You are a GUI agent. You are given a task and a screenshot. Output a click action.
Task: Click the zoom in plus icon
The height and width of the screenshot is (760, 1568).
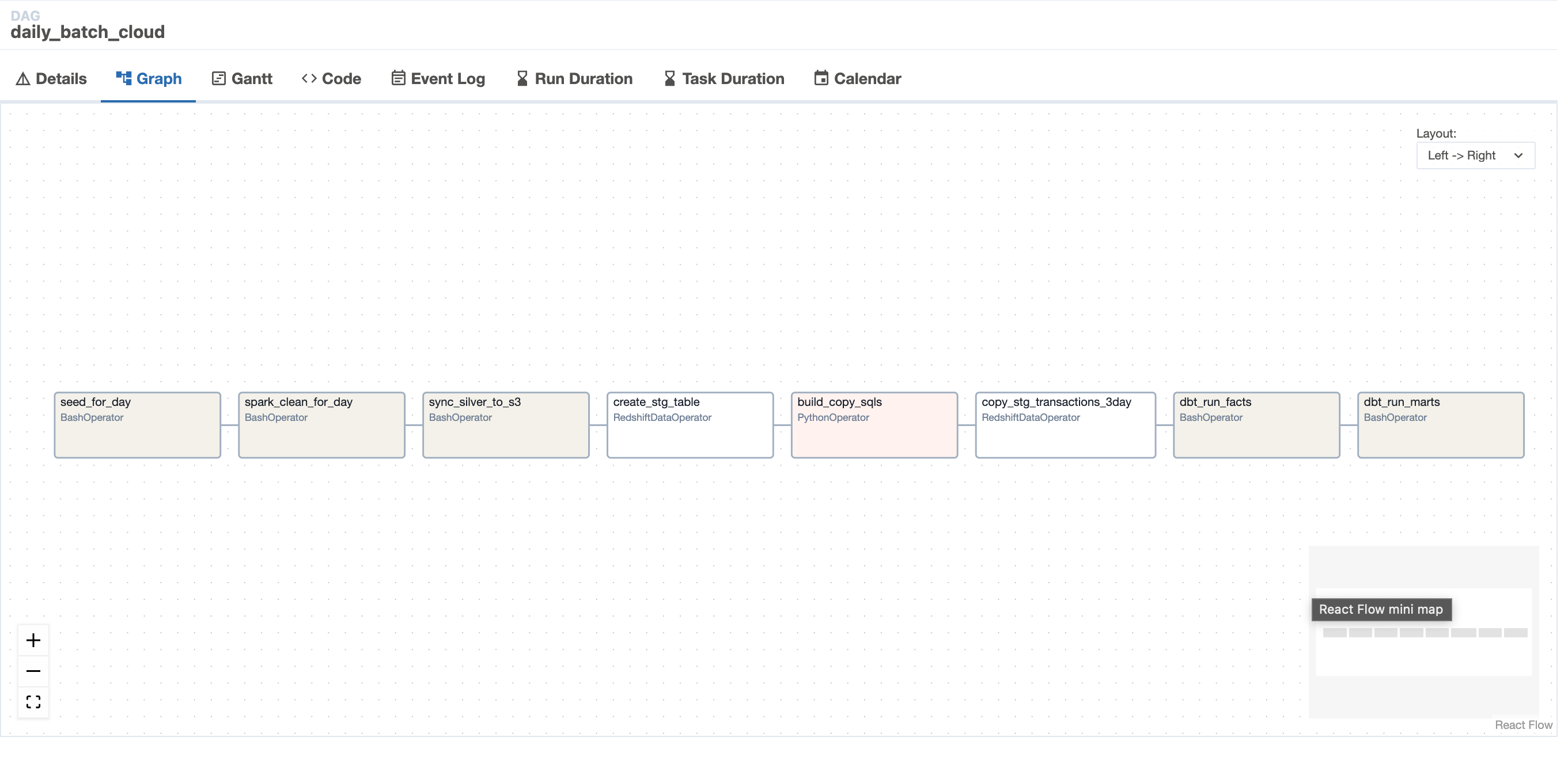click(33, 640)
